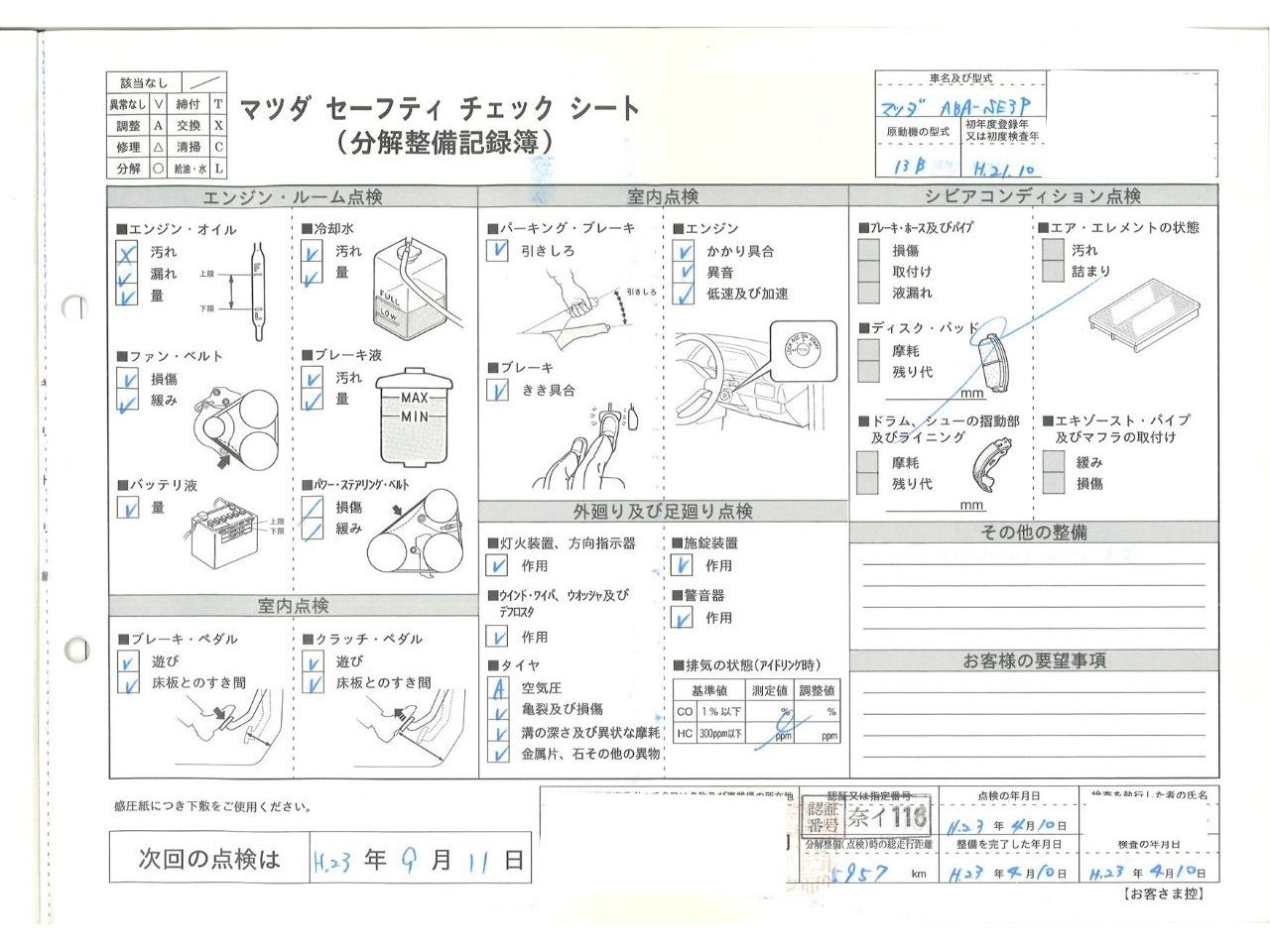
Task: Click the お客様の要望事項 section header
Action: 1033,660
